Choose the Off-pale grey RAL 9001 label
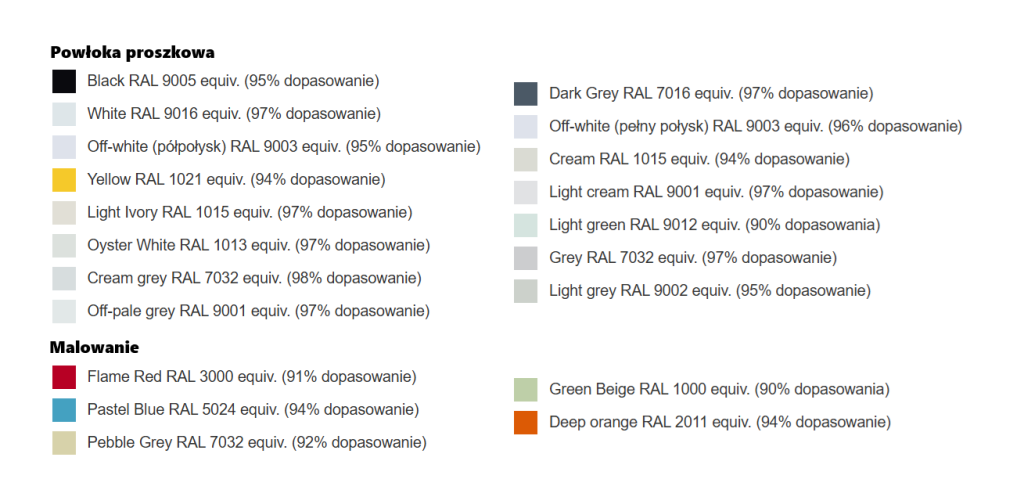This screenshot has height=497, width=1024. 258,311
